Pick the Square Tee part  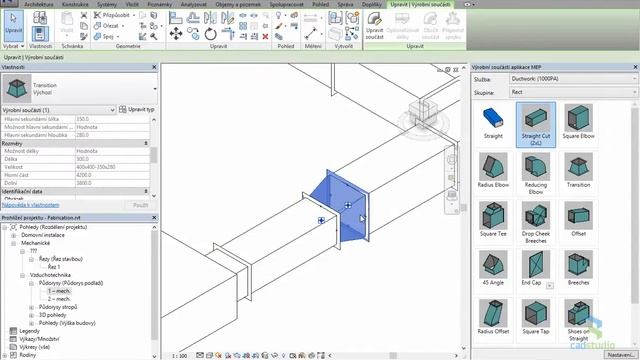coord(493,220)
